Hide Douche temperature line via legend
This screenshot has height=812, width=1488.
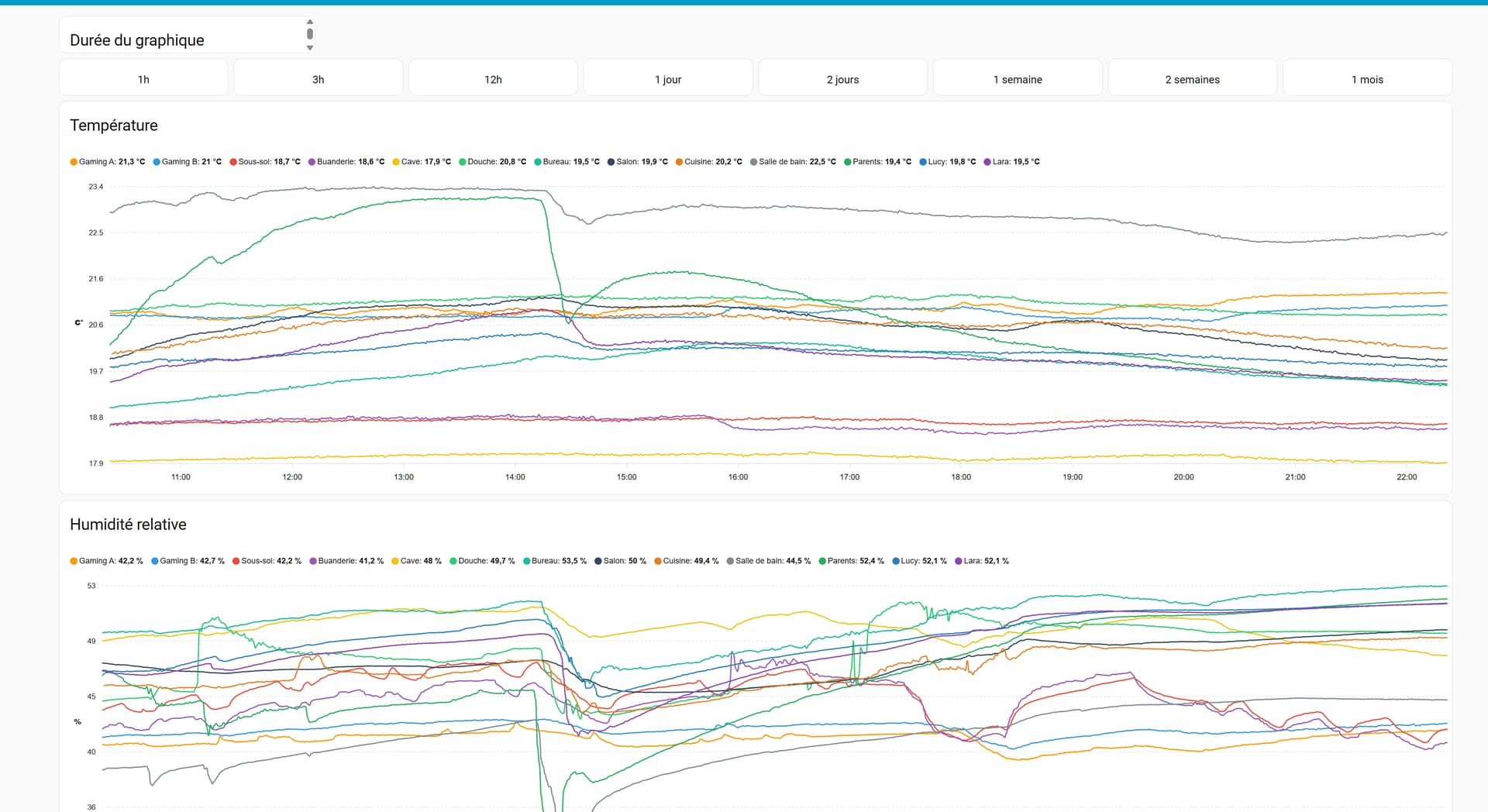492,162
